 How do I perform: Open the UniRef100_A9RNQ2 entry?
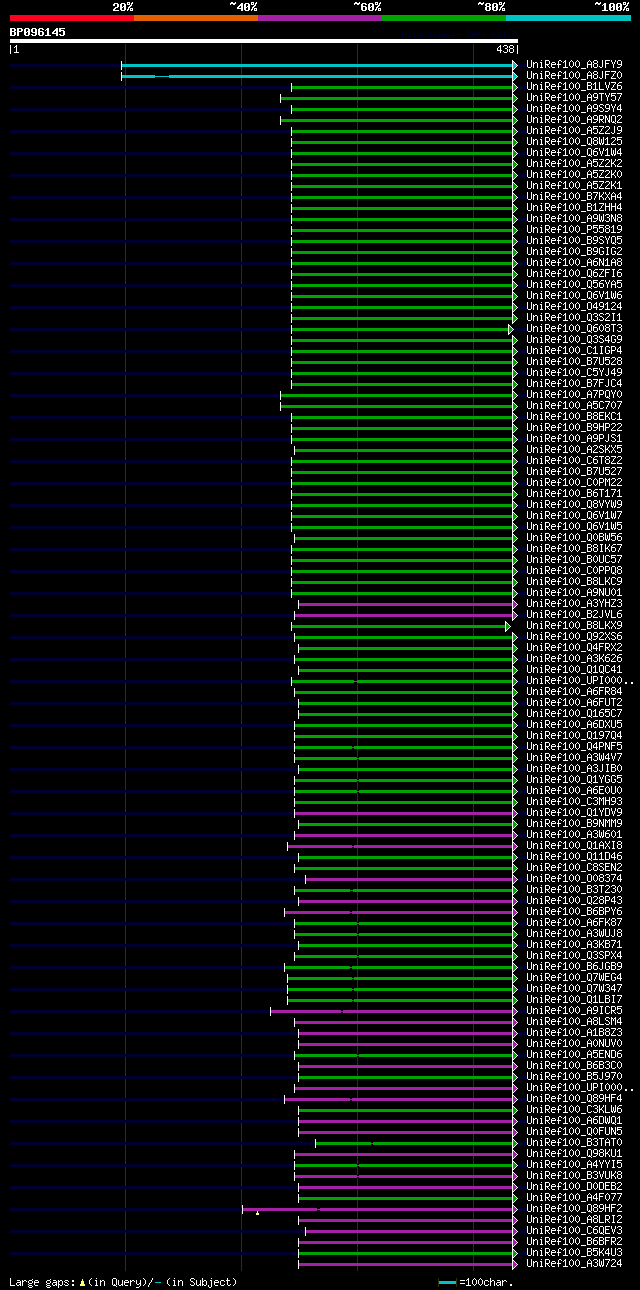click(574, 120)
